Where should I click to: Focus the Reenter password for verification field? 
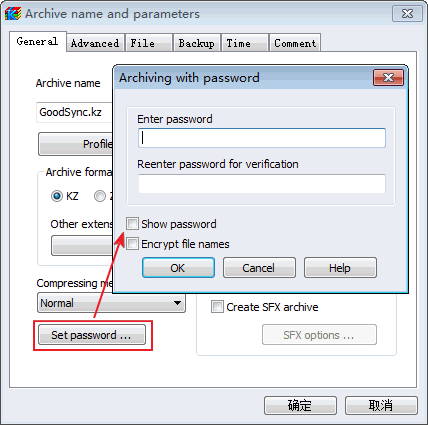pos(262,184)
